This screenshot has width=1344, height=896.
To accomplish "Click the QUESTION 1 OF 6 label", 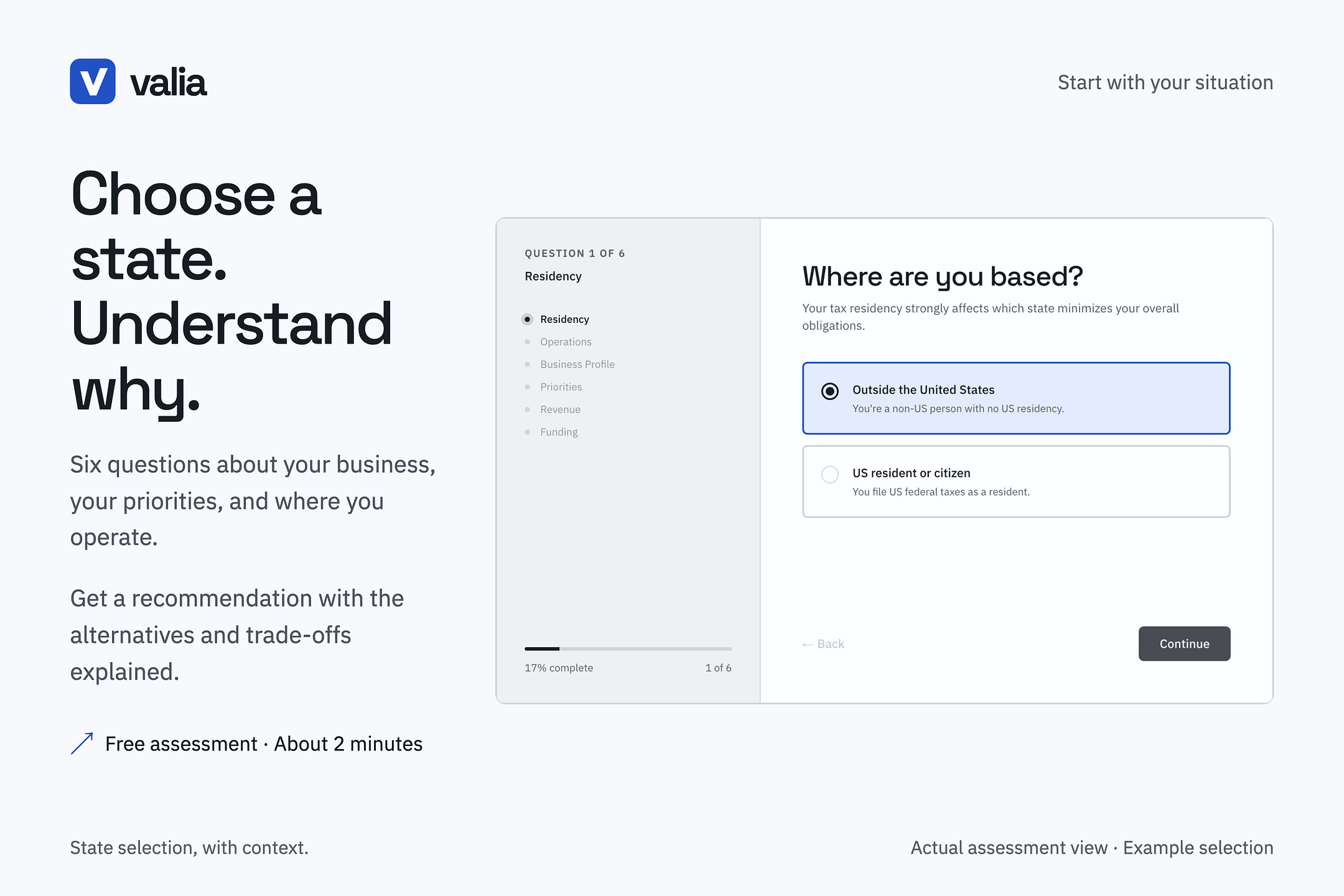I will 574,253.
